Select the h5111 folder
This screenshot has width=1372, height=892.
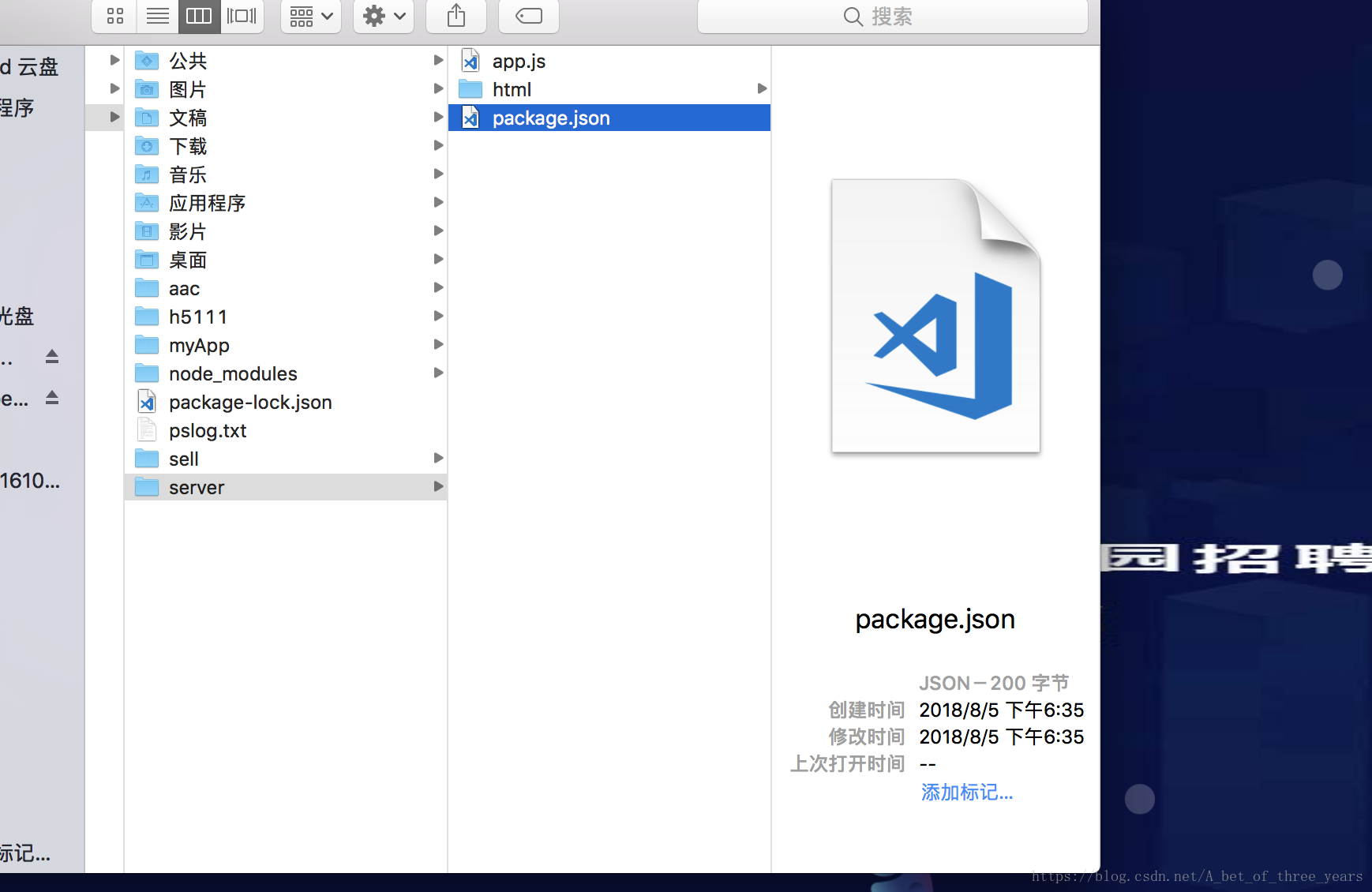click(x=286, y=317)
